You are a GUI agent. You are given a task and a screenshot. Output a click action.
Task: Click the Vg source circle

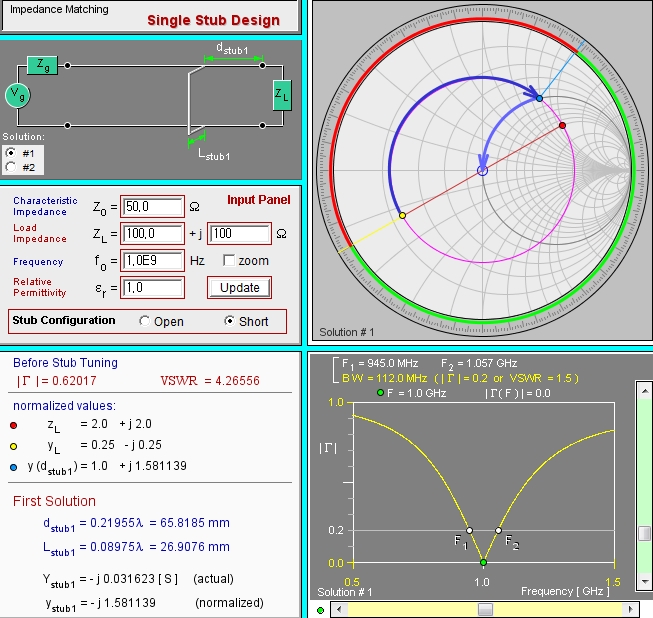pos(17,95)
